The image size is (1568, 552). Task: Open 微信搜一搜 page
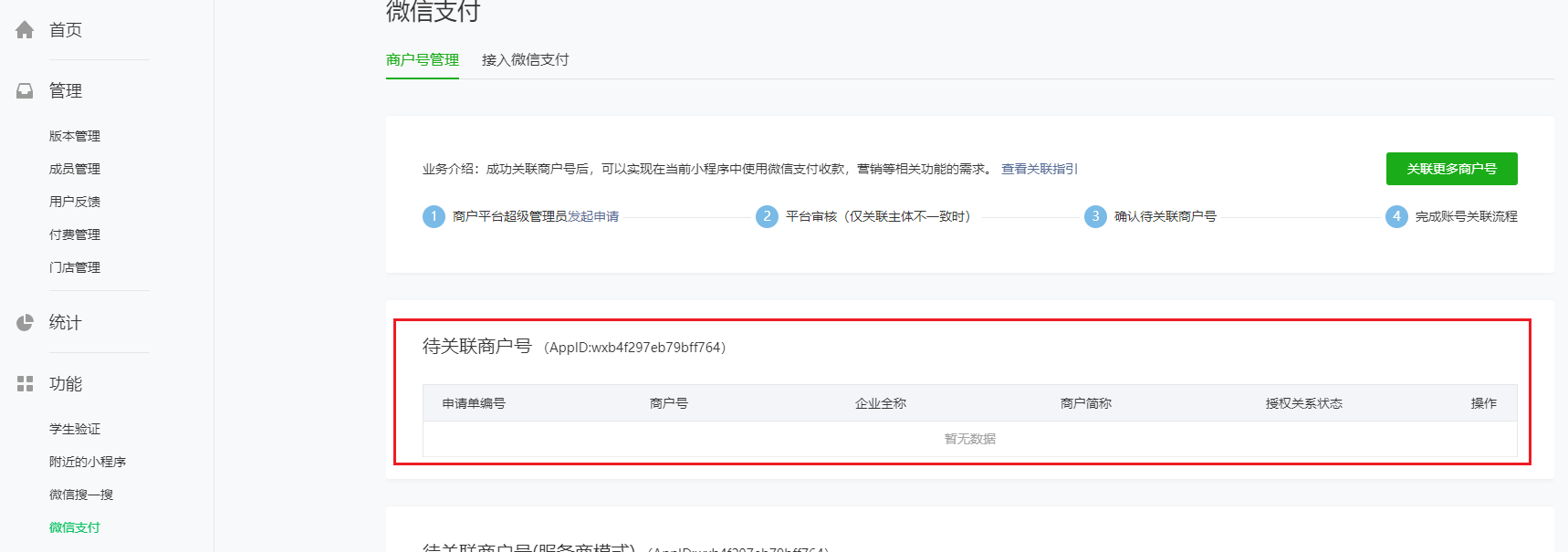[81, 495]
